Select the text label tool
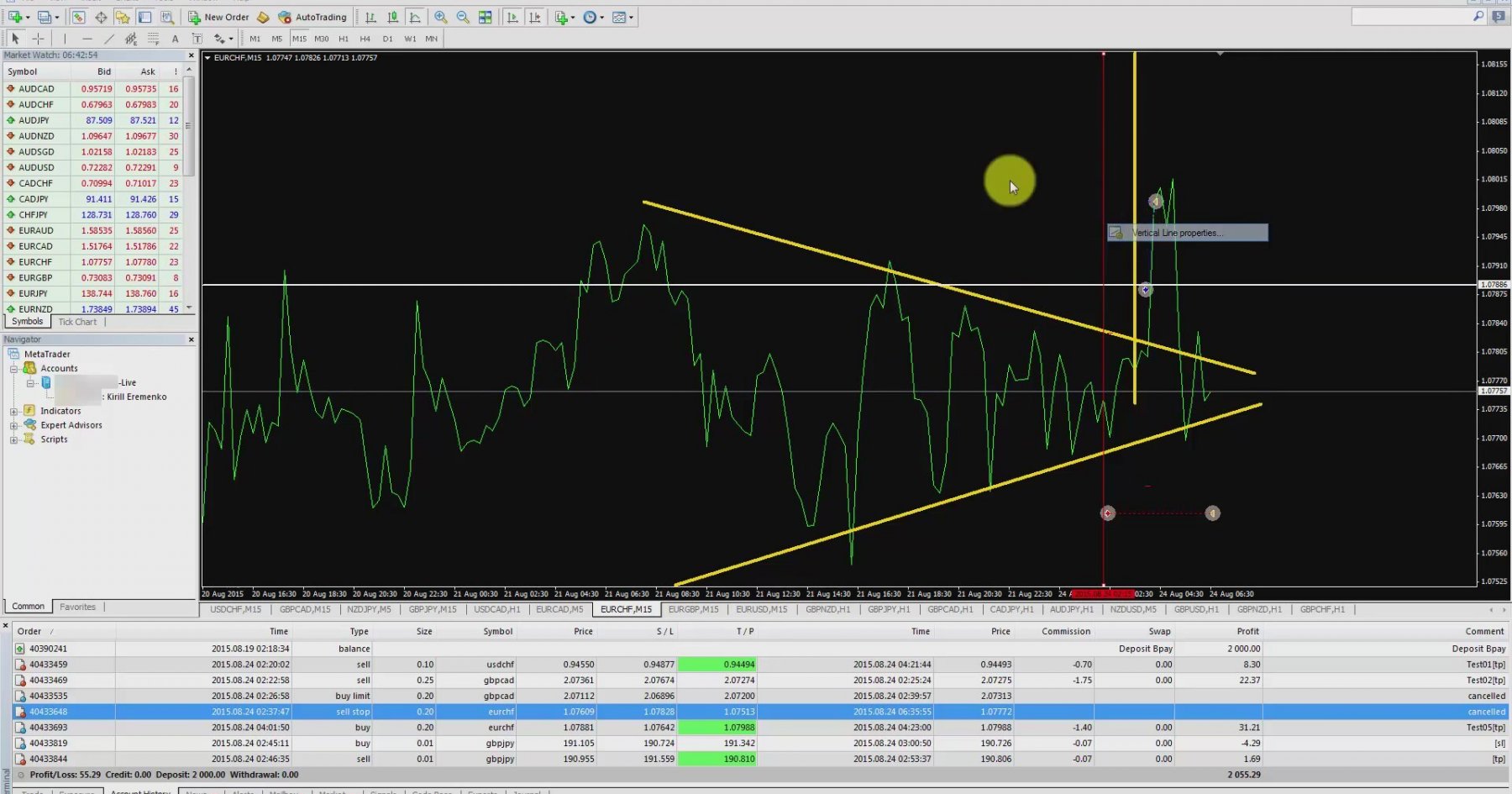The width and height of the screenshot is (1512, 794). [x=197, y=39]
